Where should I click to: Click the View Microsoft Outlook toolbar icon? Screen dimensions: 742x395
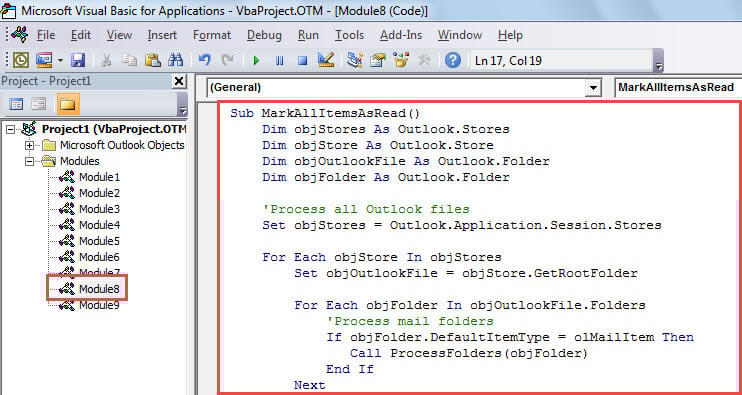tap(21, 61)
